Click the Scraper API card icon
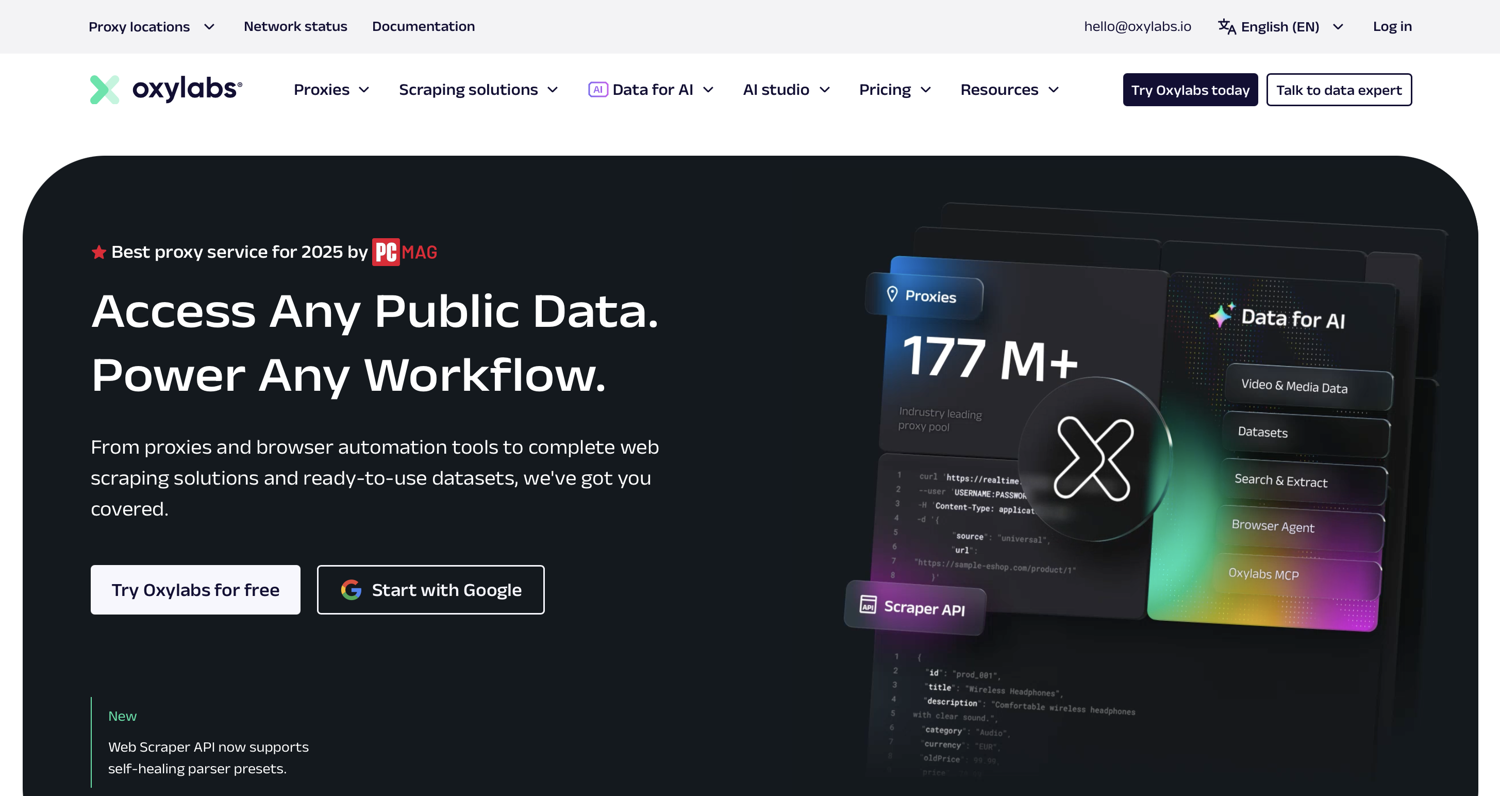The width and height of the screenshot is (1500, 796). pos(868,604)
